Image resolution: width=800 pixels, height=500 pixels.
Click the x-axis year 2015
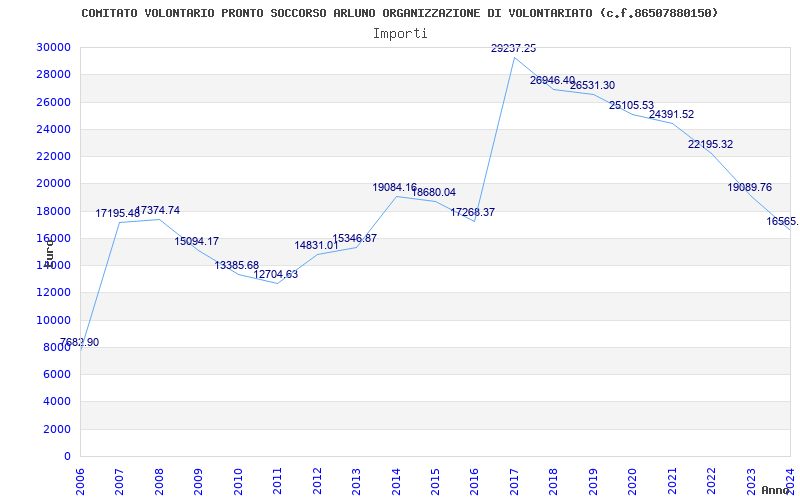[435, 481]
